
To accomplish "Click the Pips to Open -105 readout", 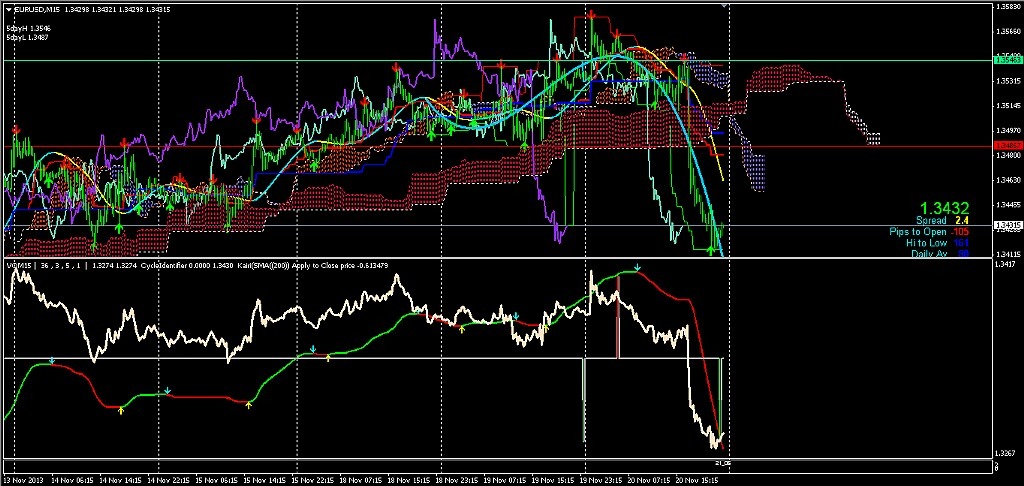I will coord(929,232).
